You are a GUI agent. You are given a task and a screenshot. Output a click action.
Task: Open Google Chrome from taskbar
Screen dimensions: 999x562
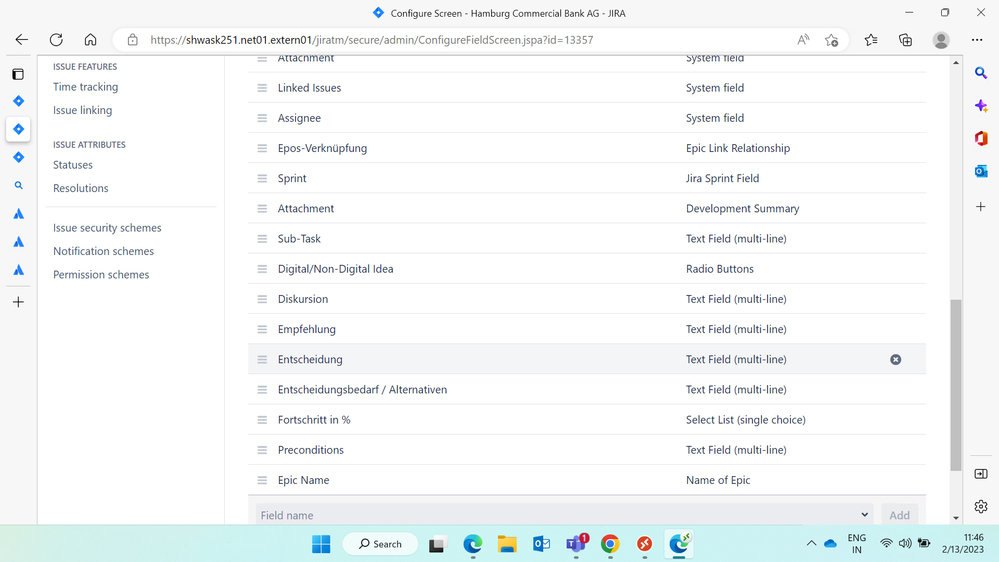610,544
